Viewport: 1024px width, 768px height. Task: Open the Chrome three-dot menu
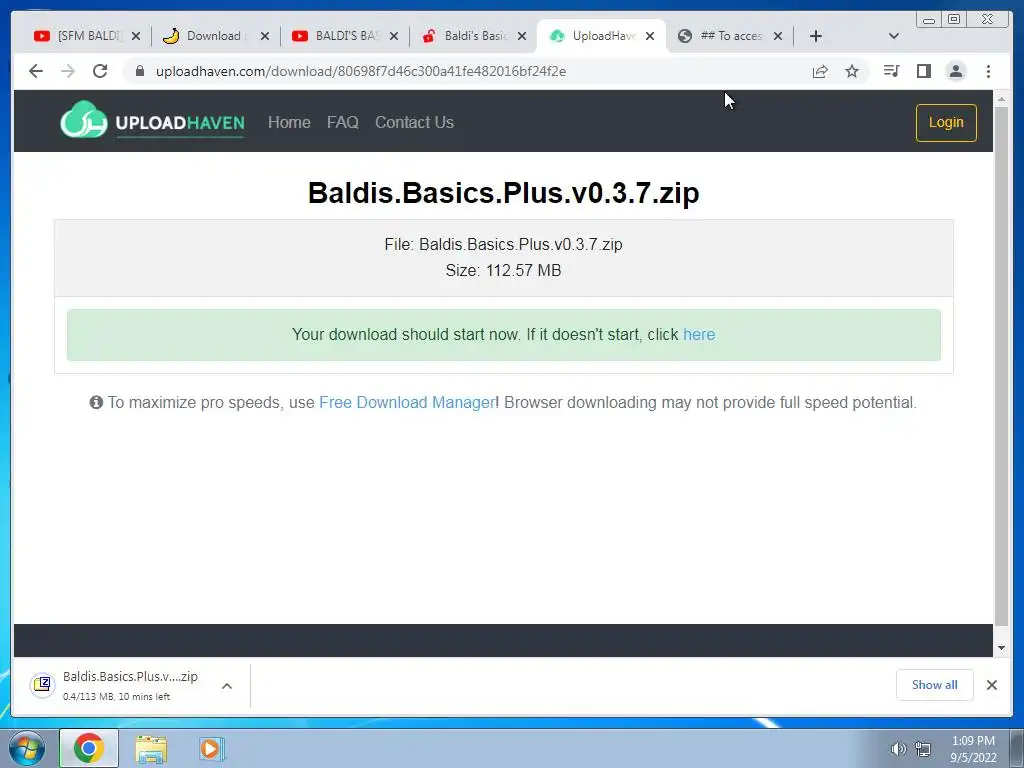pyautogui.click(x=988, y=71)
